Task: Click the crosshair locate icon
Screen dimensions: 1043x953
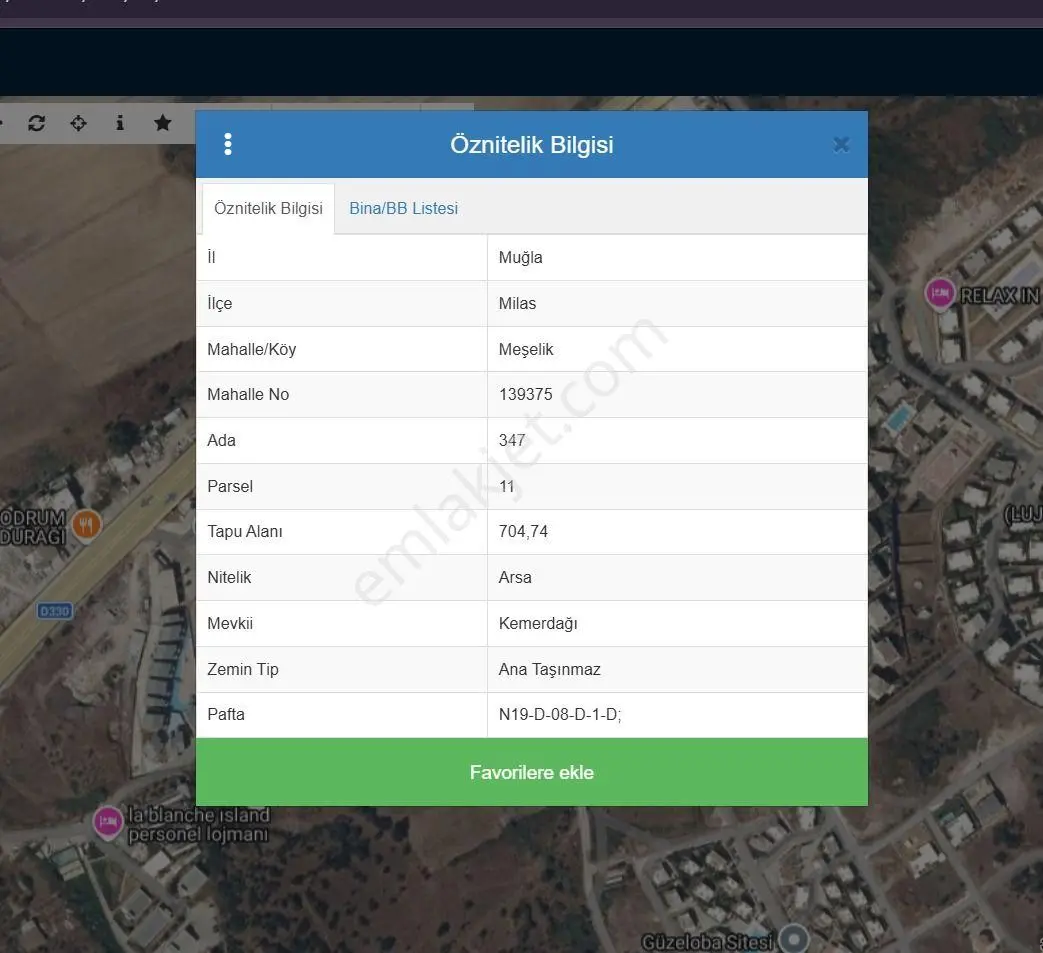Action: click(x=78, y=123)
